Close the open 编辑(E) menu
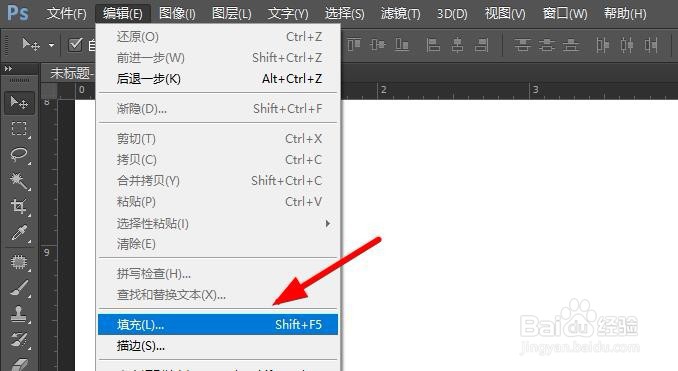Image resolution: width=678 pixels, height=371 pixels. click(x=123, y=14)
